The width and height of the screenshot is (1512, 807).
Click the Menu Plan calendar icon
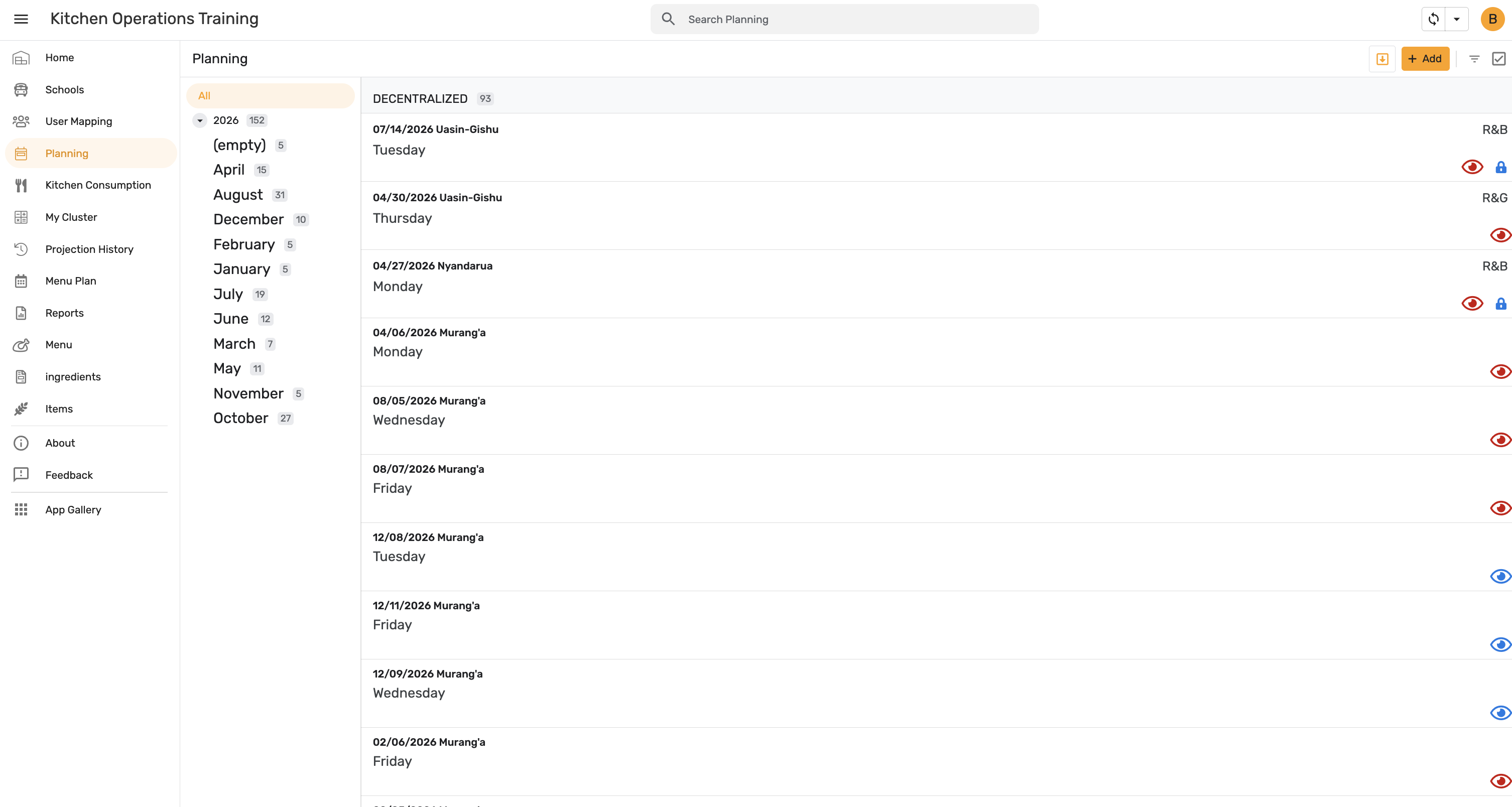coord(21,281)
